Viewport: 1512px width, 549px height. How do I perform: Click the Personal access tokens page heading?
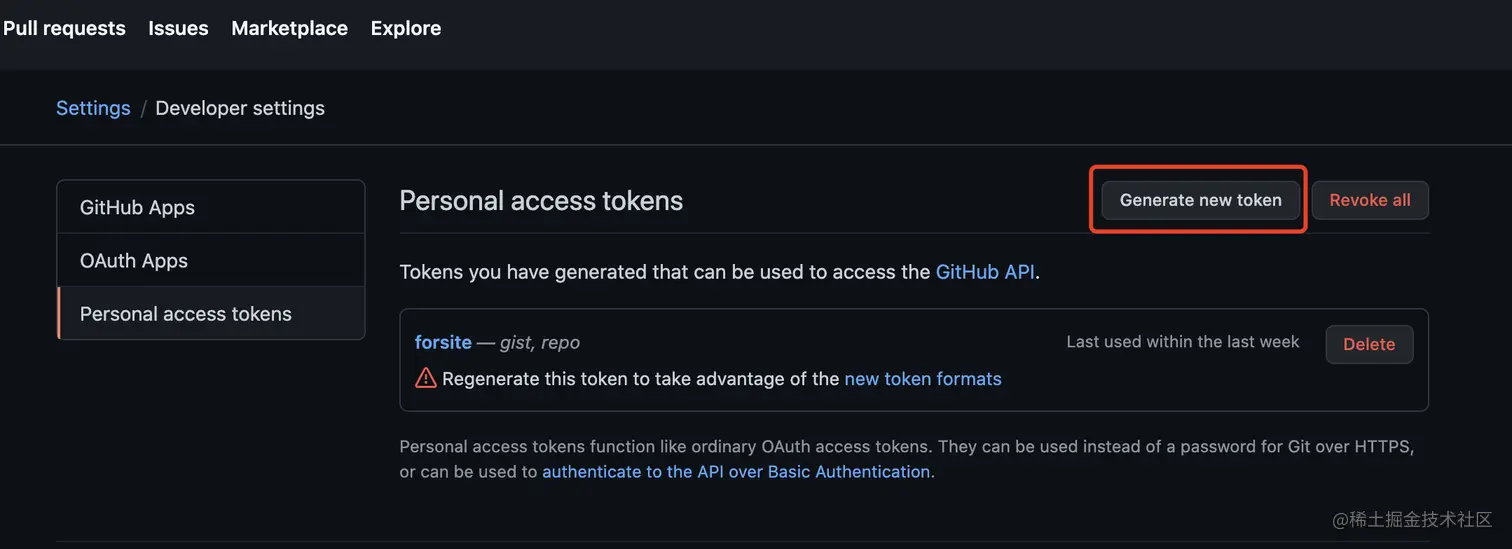(x=541, y=201)
